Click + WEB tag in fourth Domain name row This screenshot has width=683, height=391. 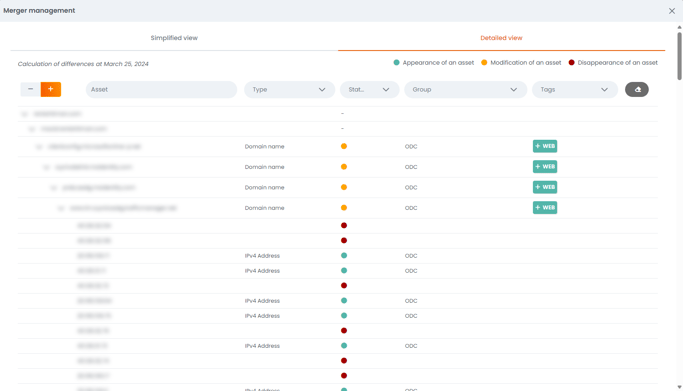(545, 208)
